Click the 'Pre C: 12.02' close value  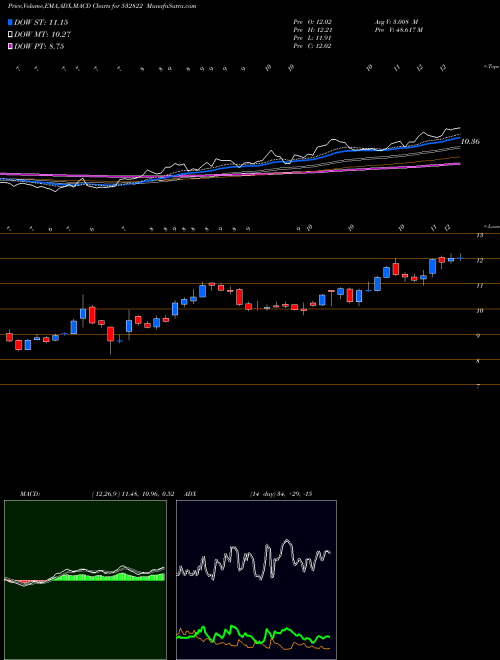tap(313, 46)
